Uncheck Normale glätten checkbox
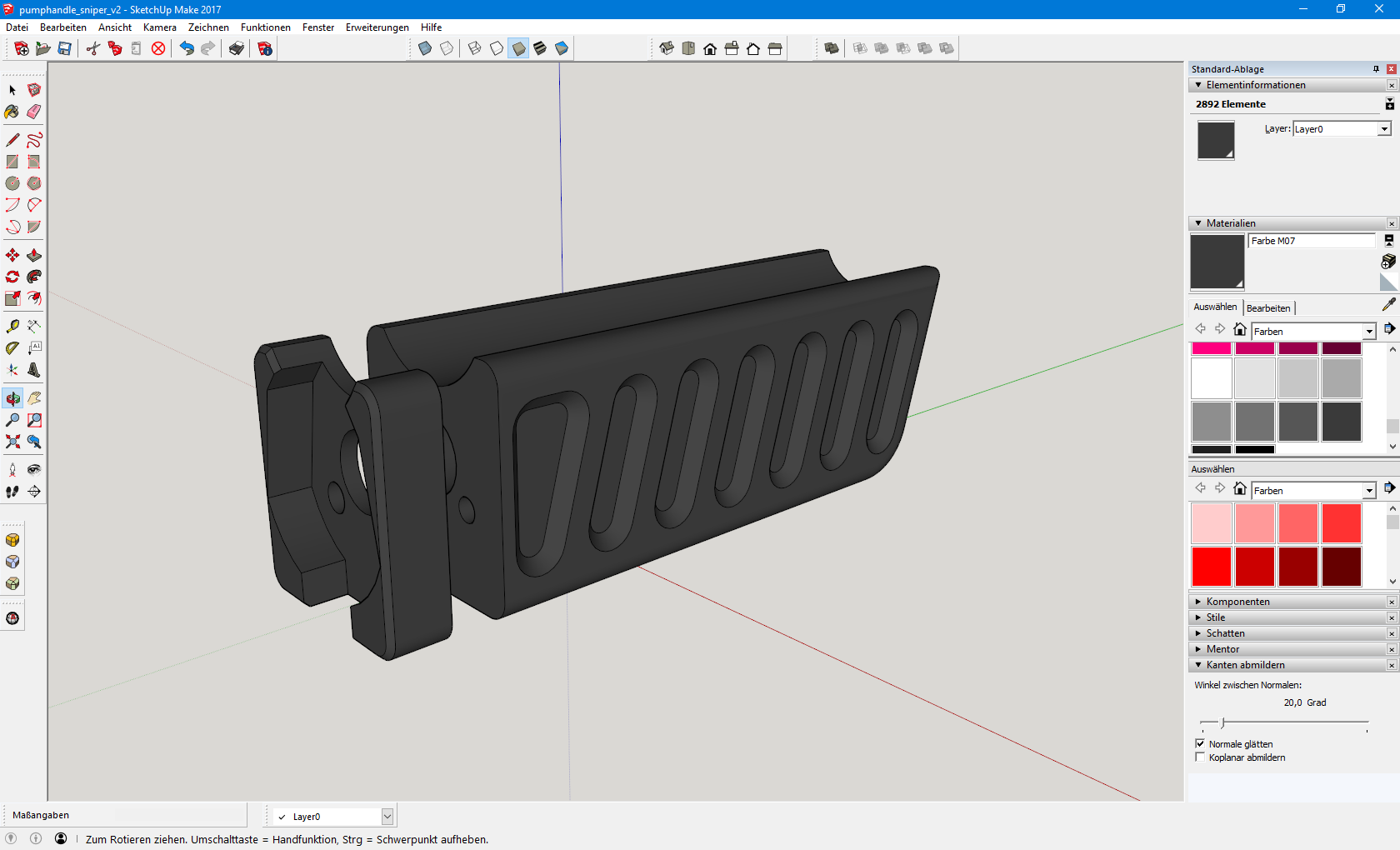 [1200, 743]
